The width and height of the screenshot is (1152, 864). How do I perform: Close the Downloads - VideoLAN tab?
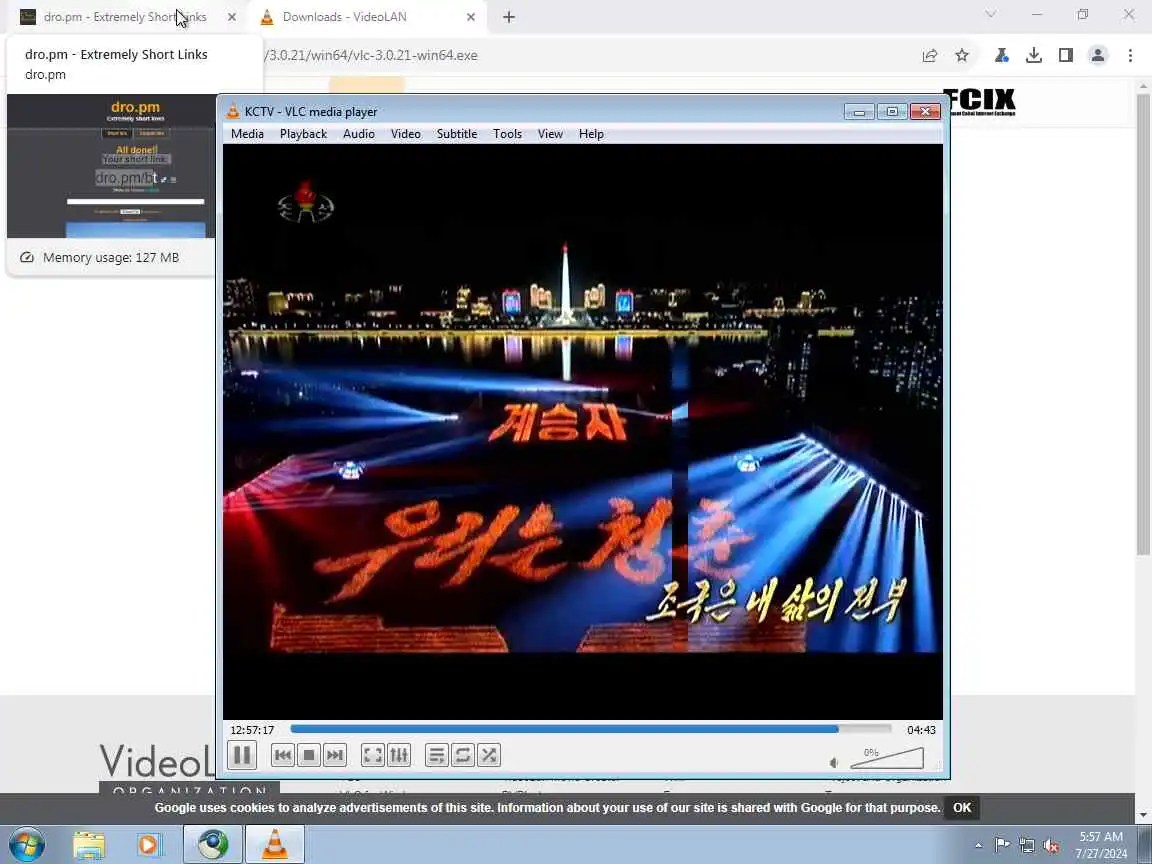tap(471, 17)
